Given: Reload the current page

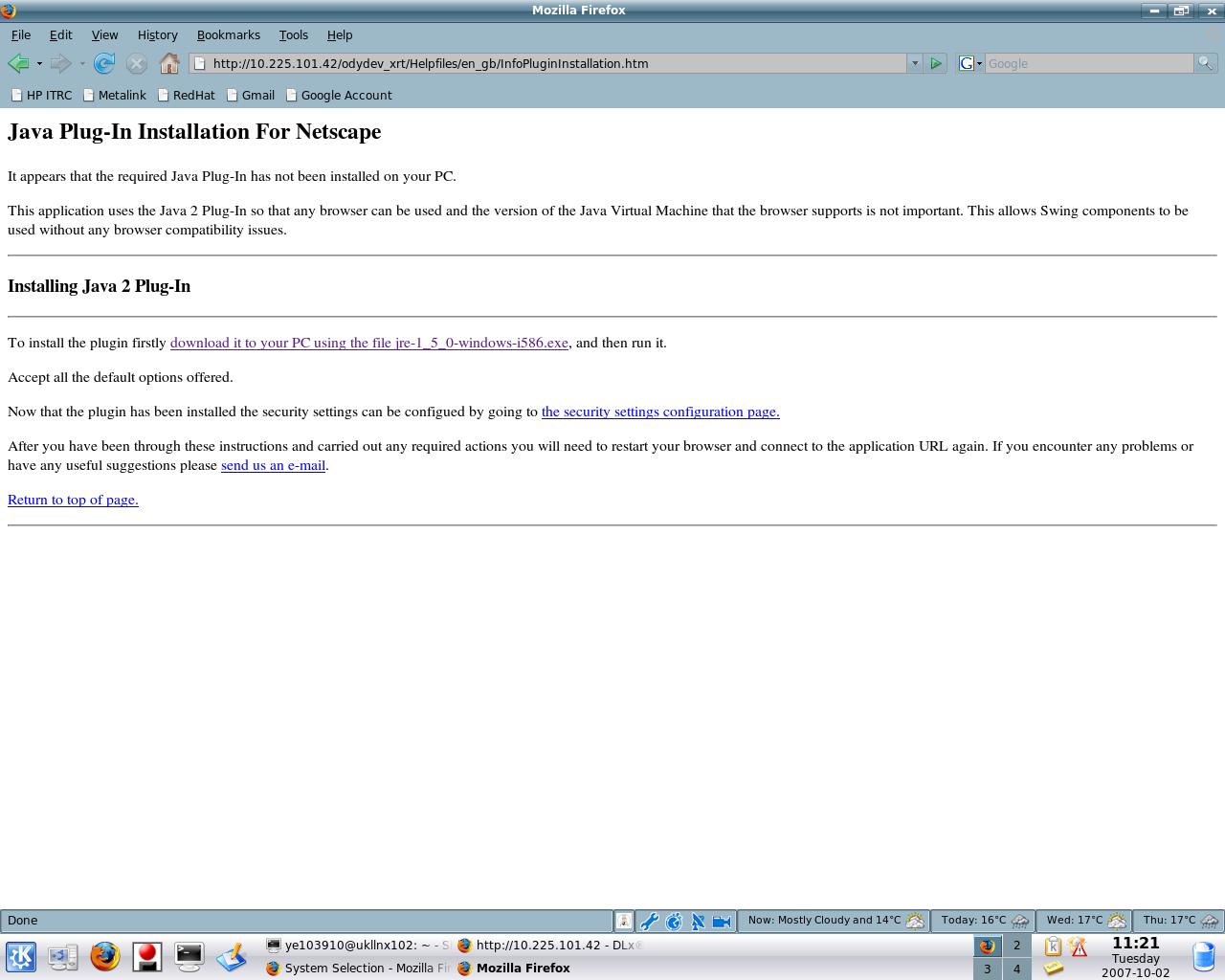Looking at the screenshot, I should coord(104,63).
